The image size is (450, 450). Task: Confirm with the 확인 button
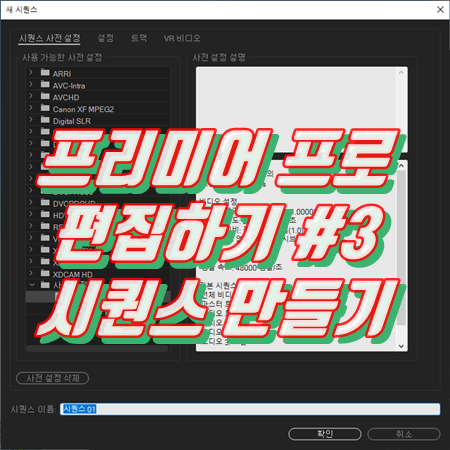click(325, 434)
